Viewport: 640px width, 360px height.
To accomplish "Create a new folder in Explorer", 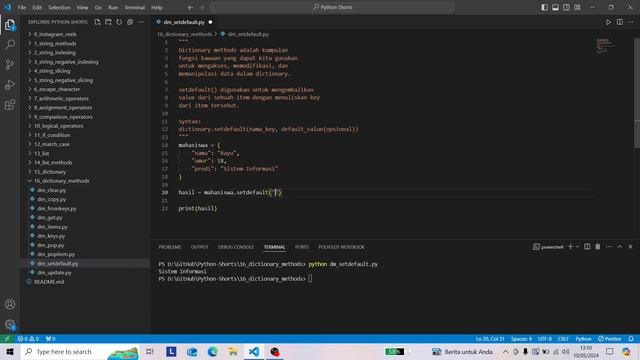I will coord(108,22).
